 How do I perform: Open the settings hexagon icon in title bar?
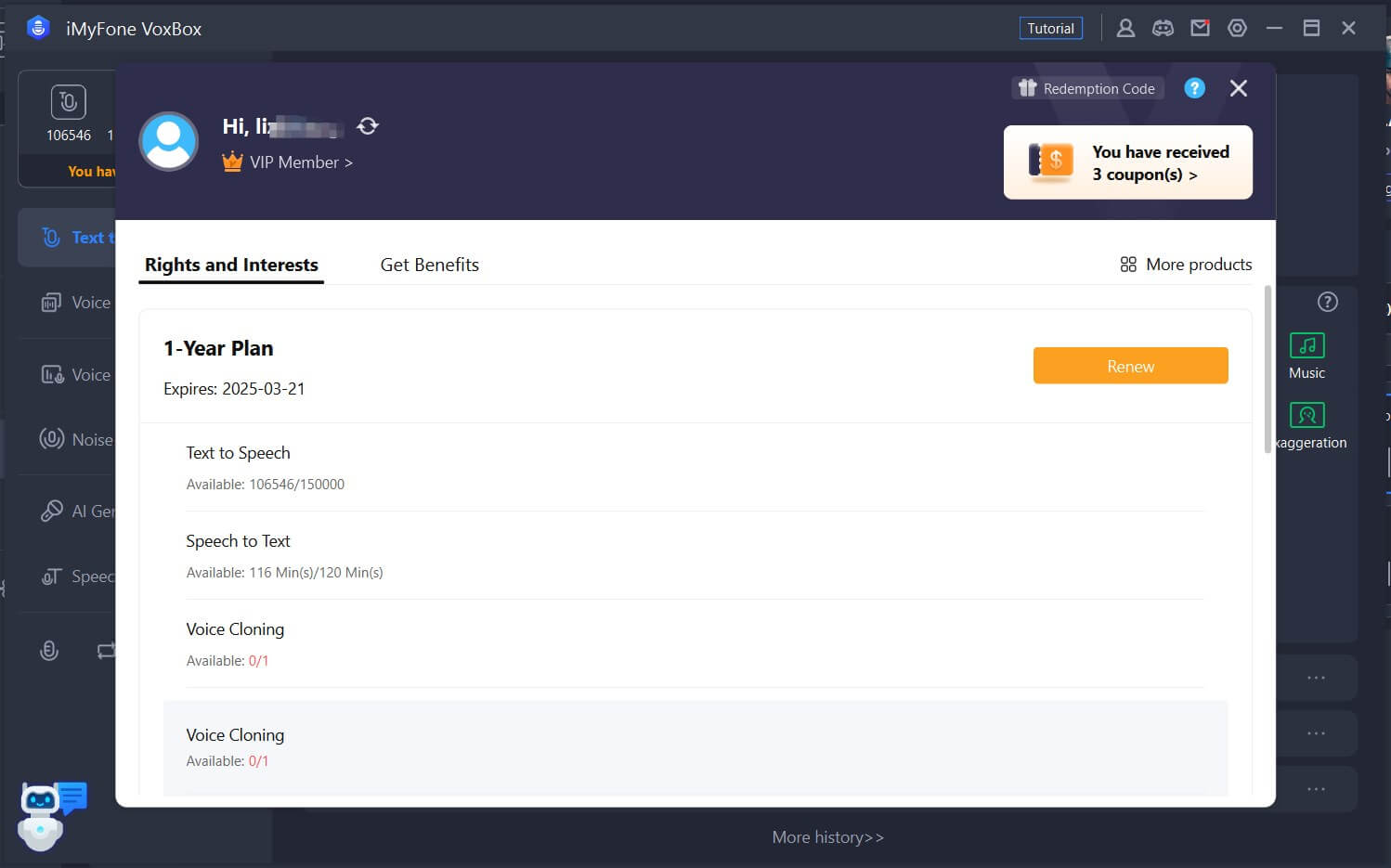1237,29
